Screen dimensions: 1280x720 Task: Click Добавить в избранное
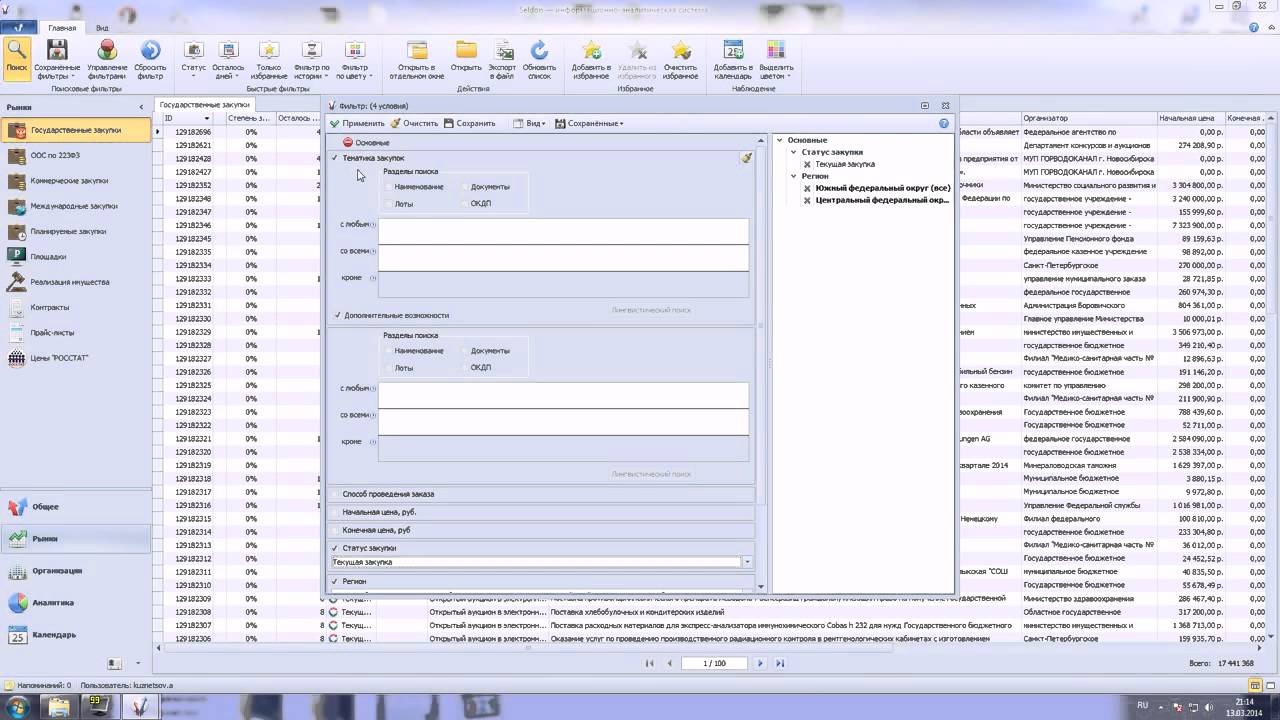tap(591, 59)
